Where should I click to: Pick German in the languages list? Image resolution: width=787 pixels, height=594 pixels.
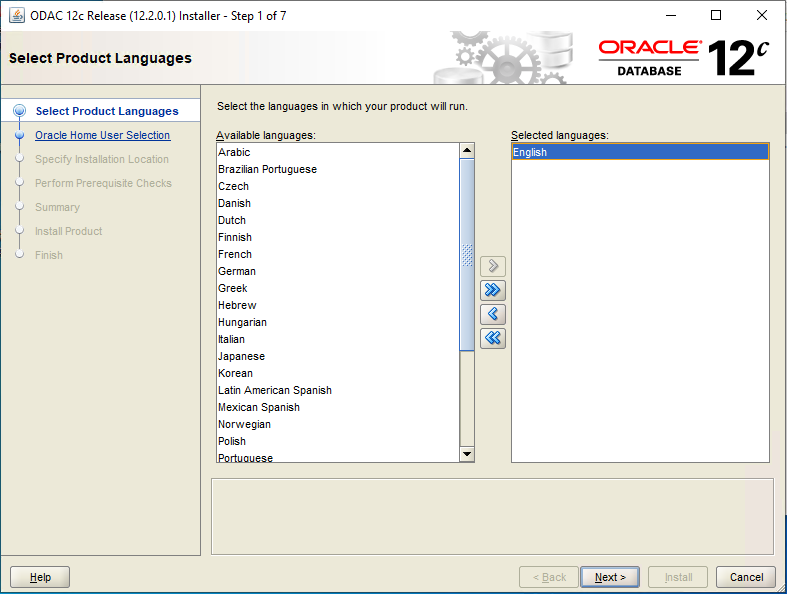coord(338,272)
